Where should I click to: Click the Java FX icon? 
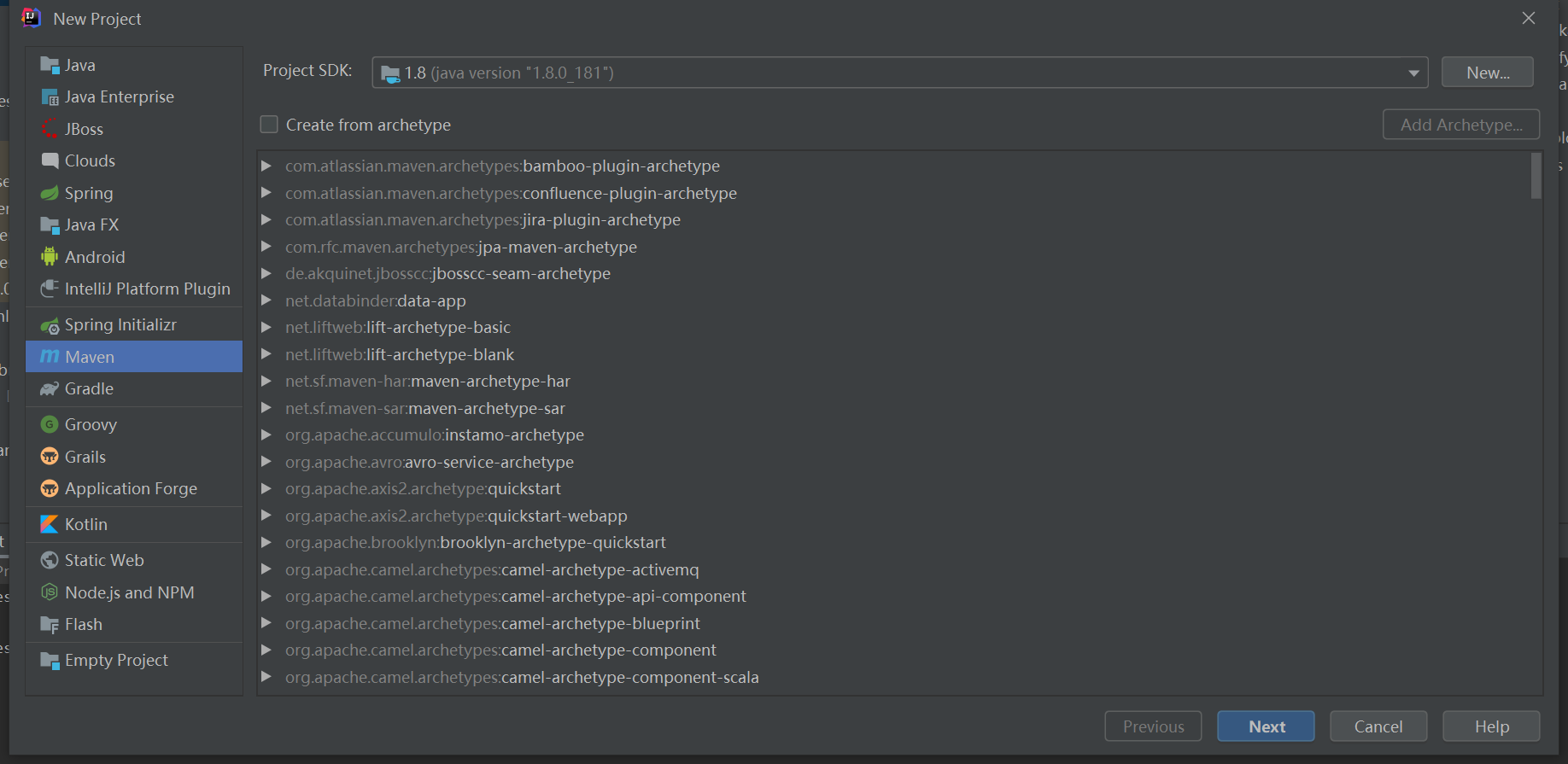point(50,225)
